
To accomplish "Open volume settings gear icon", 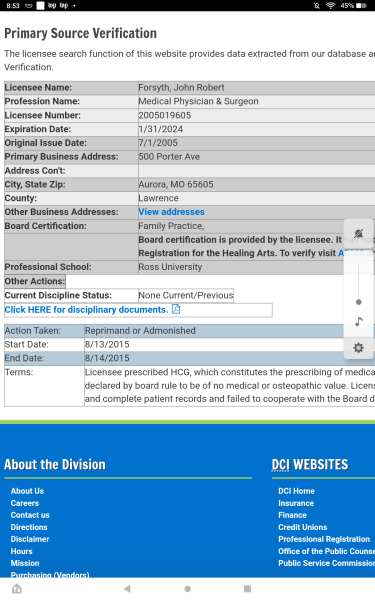I will tap(359, 348).
